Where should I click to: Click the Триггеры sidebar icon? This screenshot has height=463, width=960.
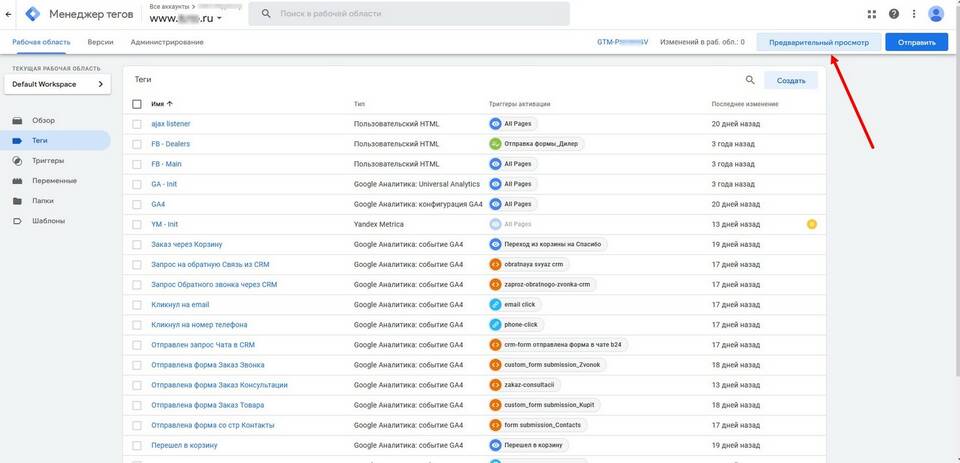click(x=18, y=160)
